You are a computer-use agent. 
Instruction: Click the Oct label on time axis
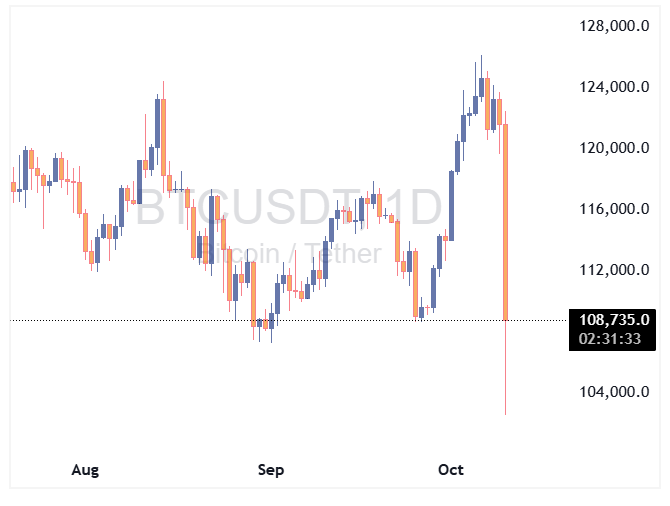pyautogui.click(x=452, y=469)
